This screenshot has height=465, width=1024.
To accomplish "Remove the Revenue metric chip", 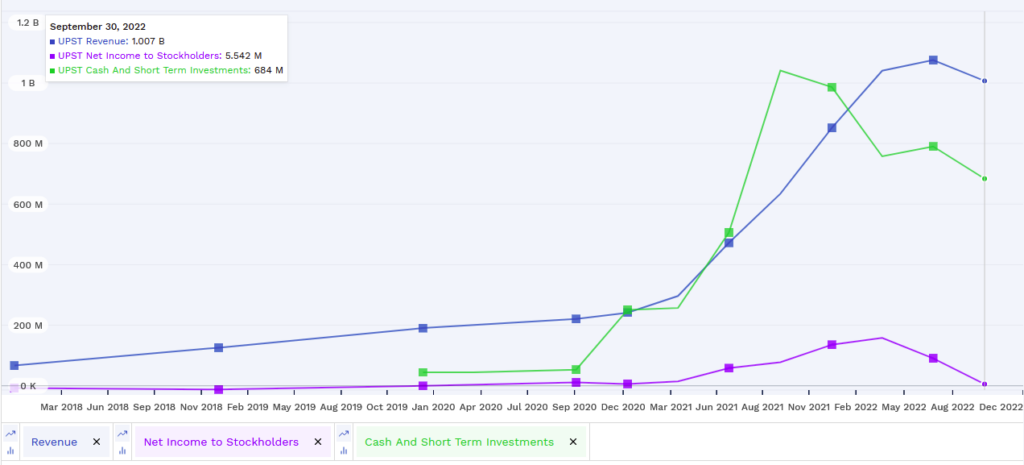I will pos(96,442).
